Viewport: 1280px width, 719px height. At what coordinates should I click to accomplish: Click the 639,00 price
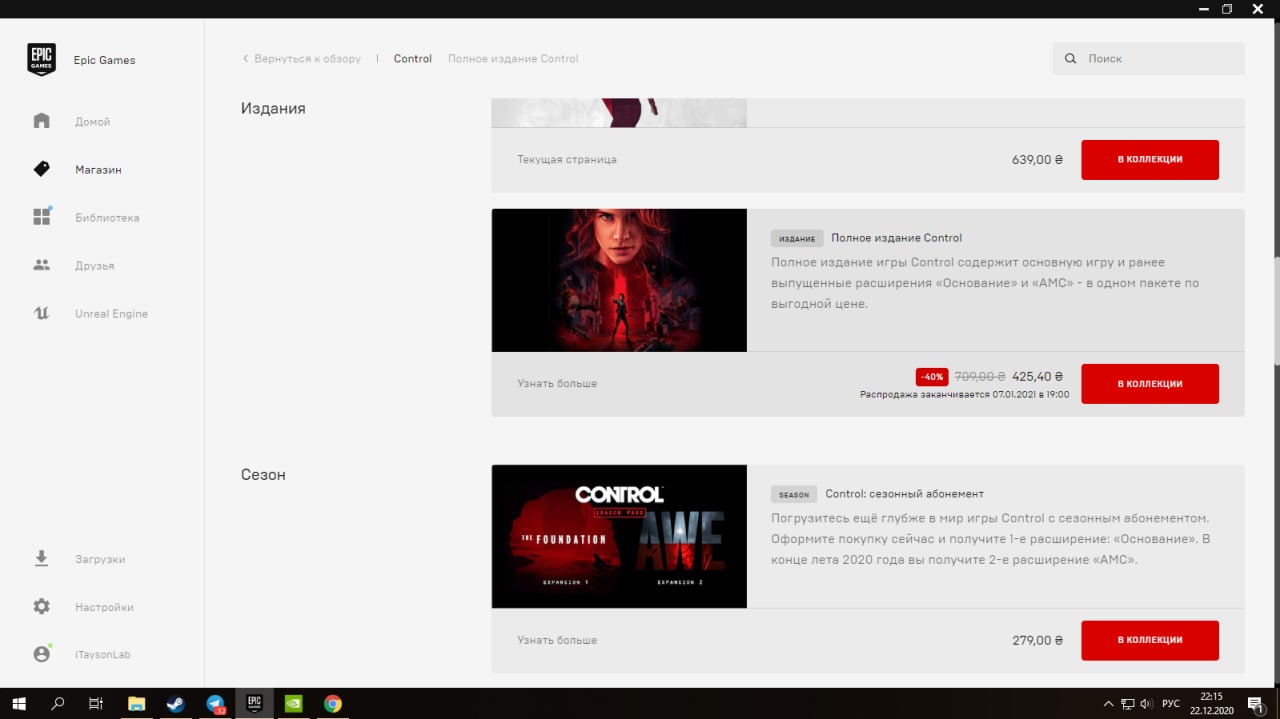click(x=1037, y=159)
